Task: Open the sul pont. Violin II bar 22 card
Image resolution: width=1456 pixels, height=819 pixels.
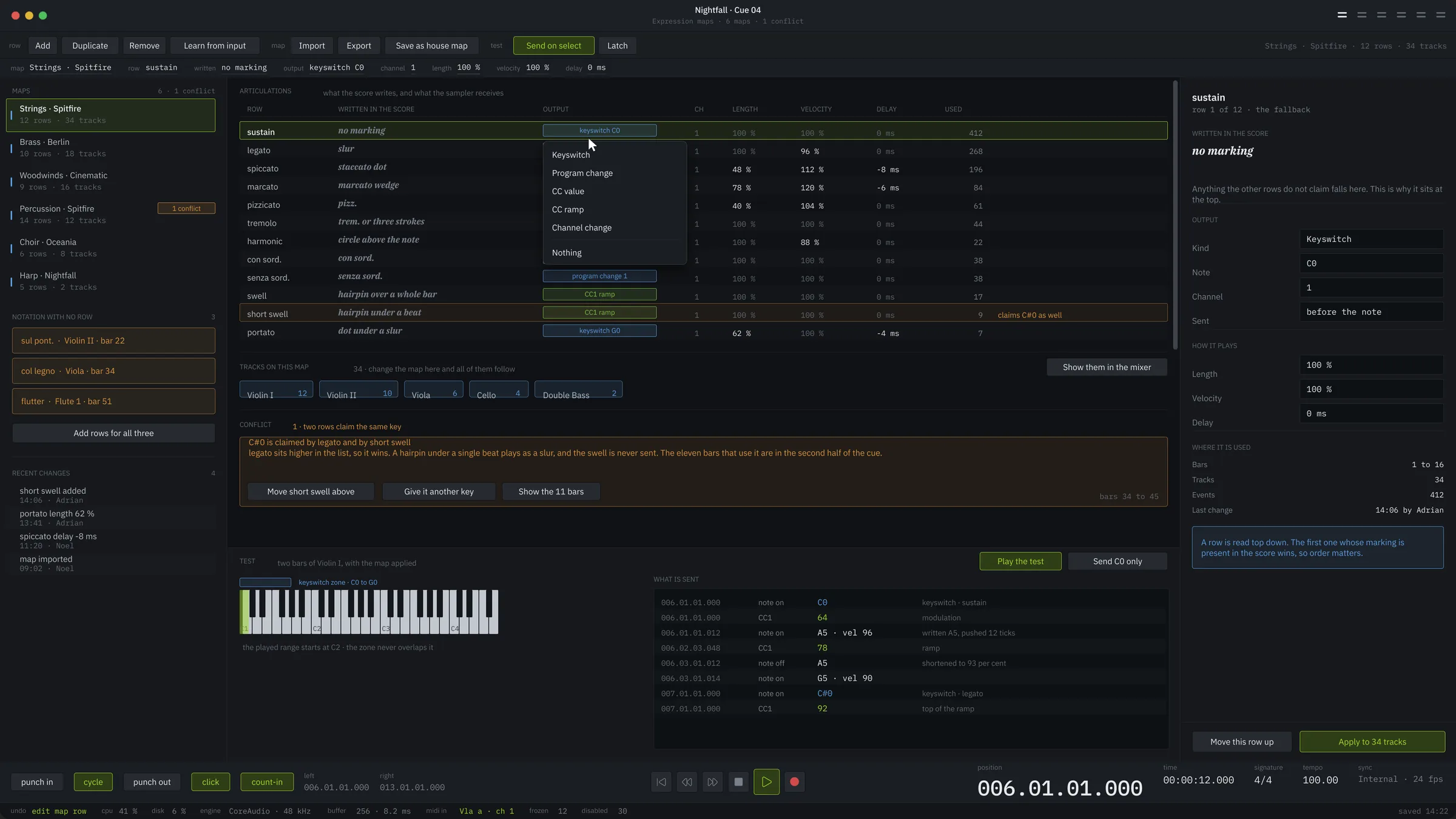Action: pos(113,341)
